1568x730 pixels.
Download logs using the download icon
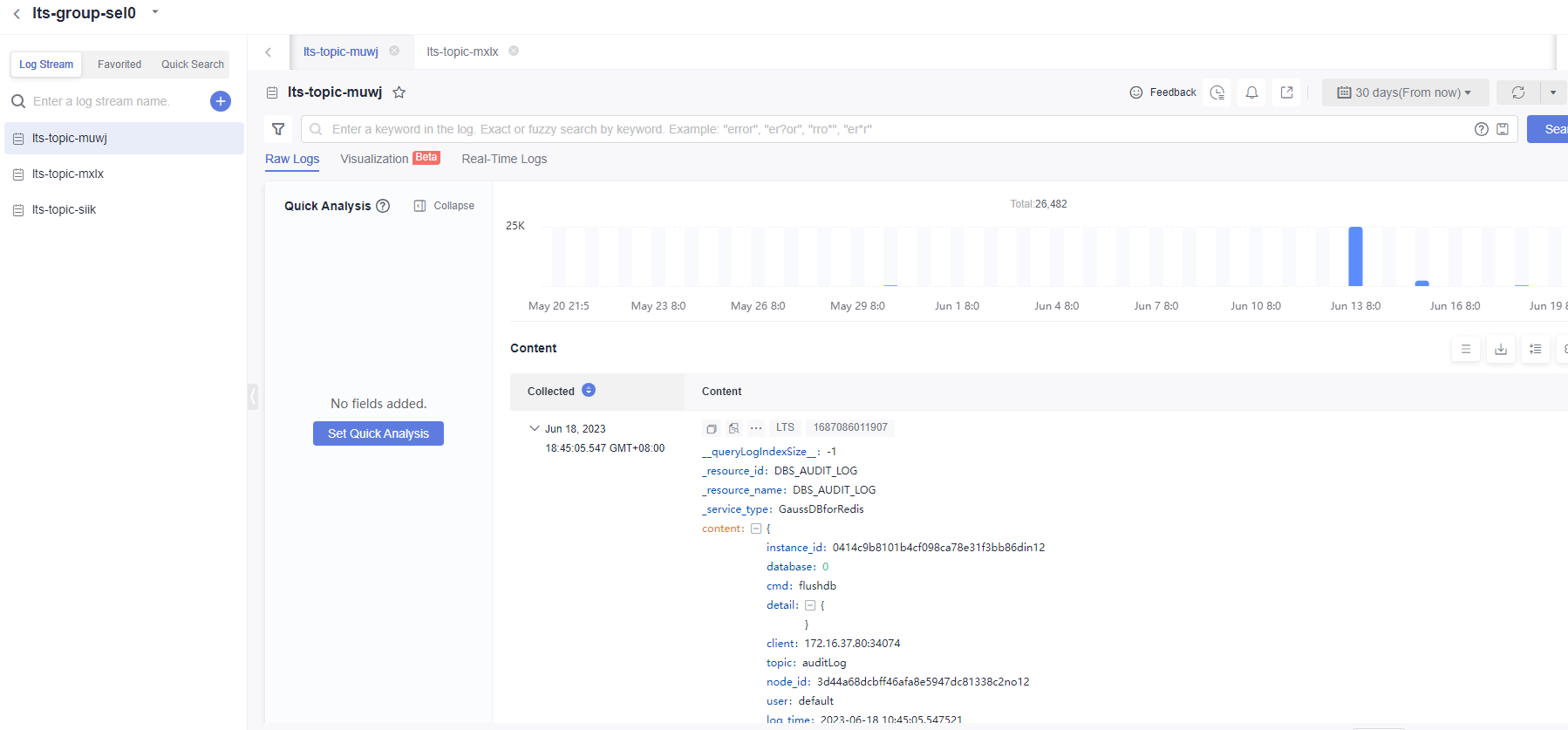[1501, 349]
